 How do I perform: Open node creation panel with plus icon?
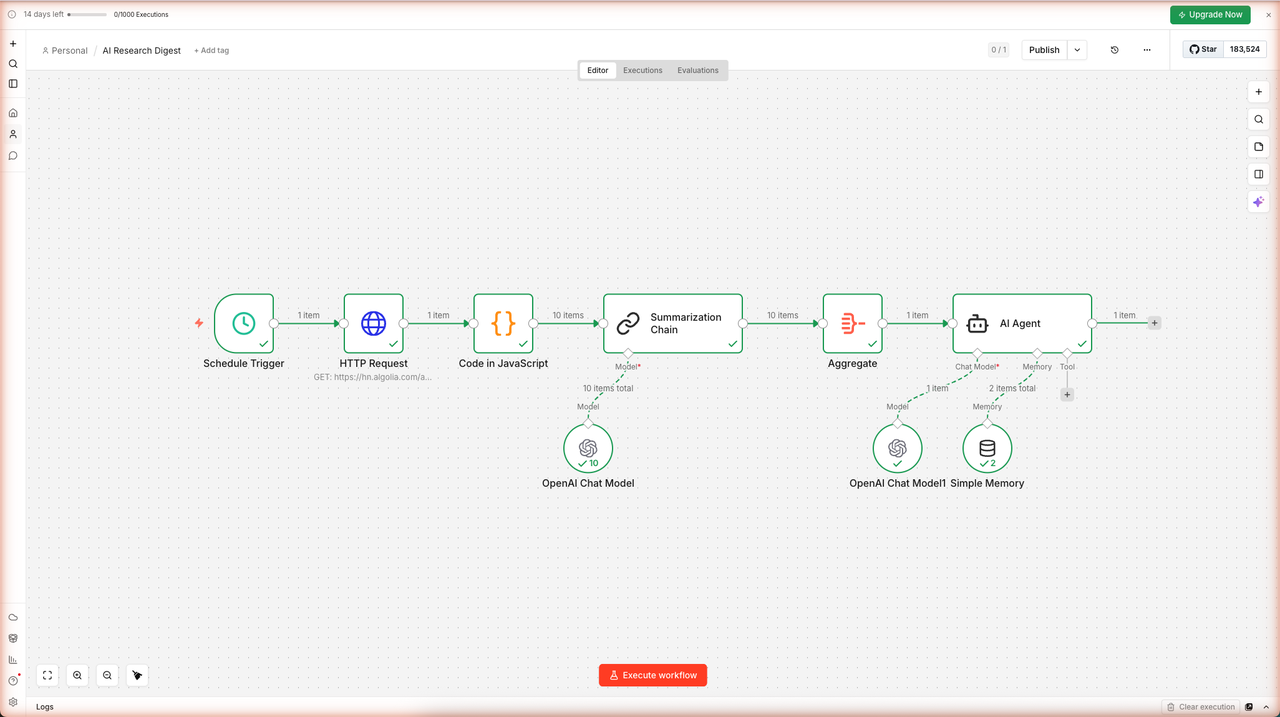click(x=1258, y=91)
